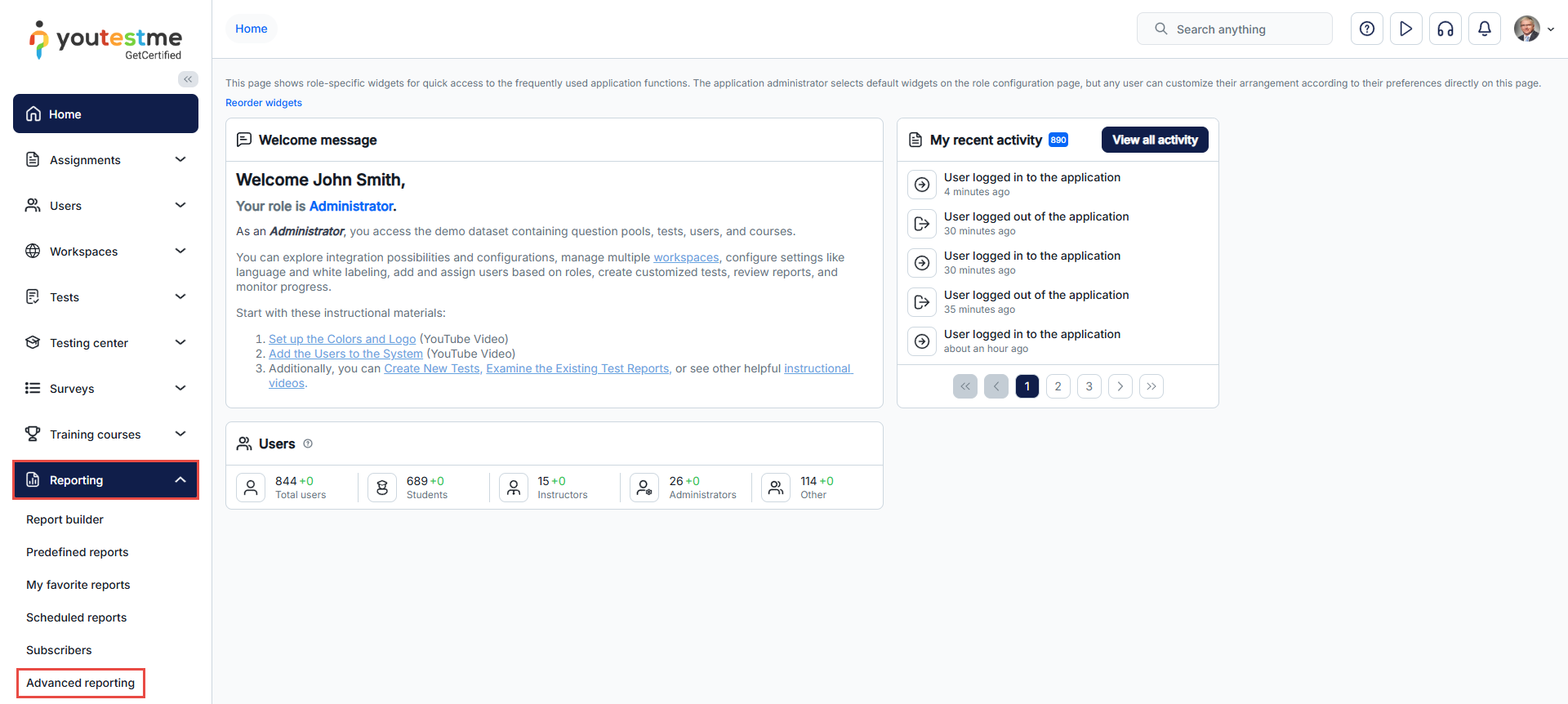Click the Users widget info icon
Viewport: 1568px width, 704px height.
[308, 443]
